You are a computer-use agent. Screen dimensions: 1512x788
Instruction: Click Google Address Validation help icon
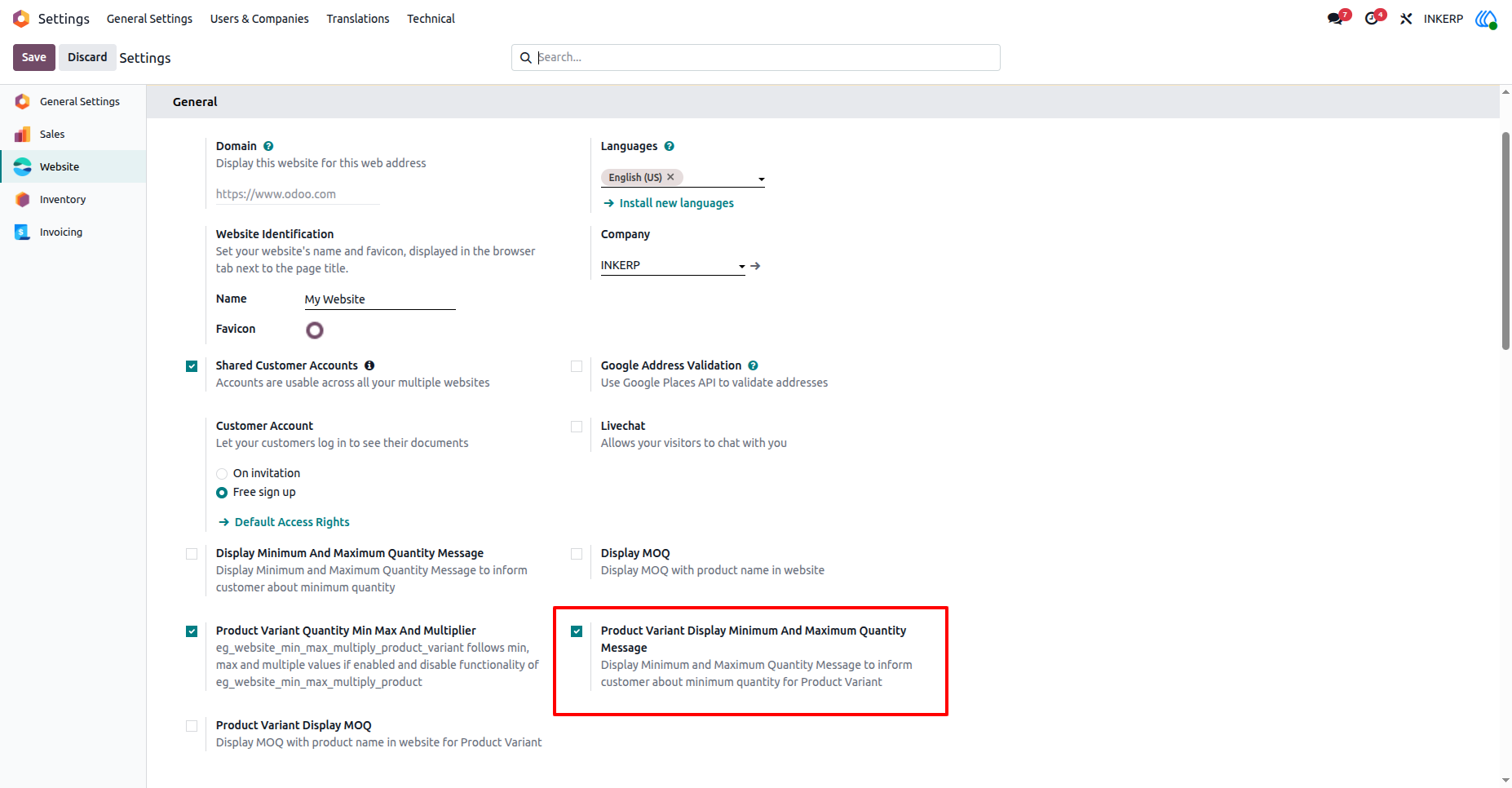pyautogui.click(x=754, y=365)
